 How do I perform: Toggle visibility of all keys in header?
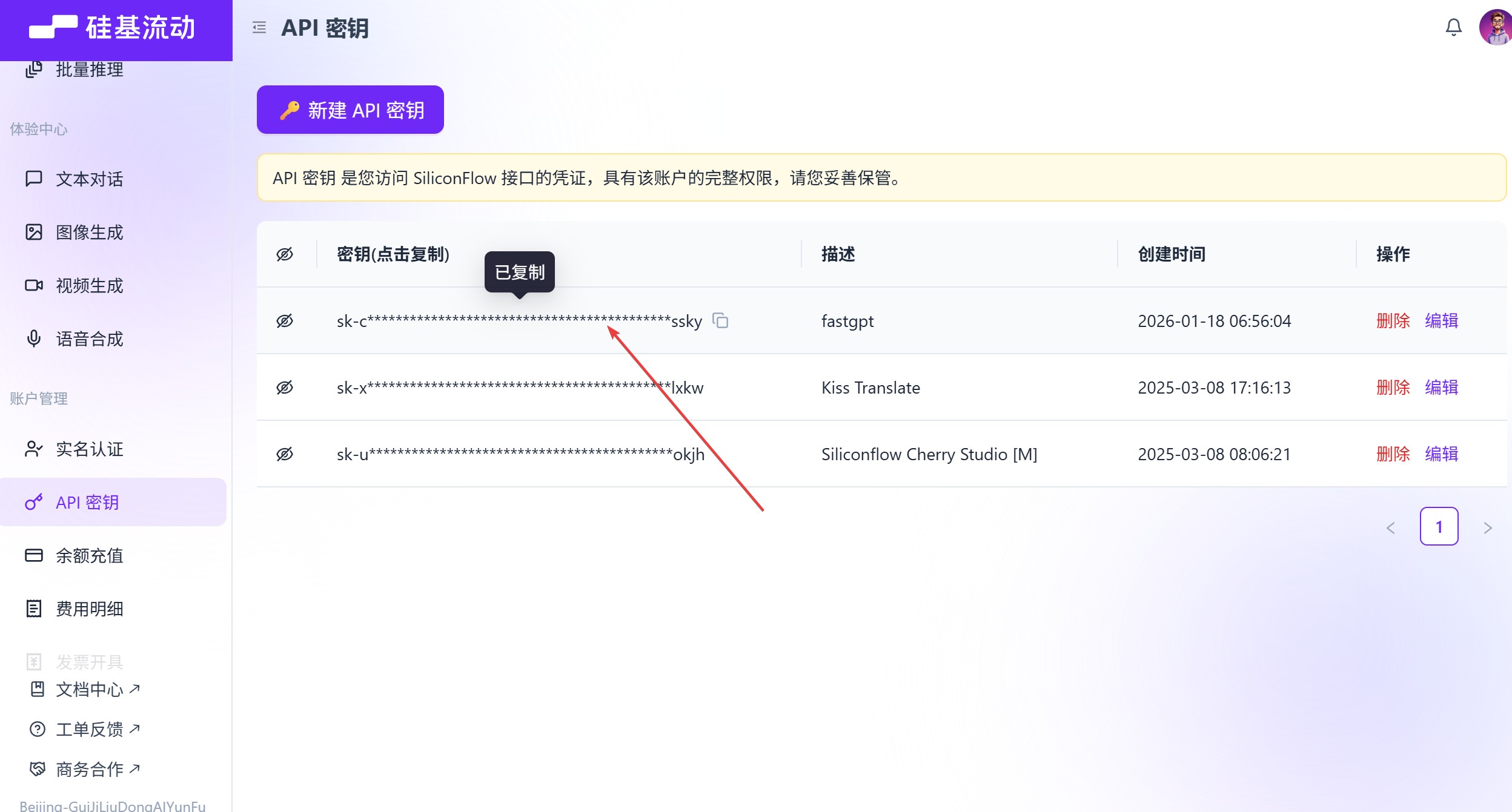tap(285, 254)
